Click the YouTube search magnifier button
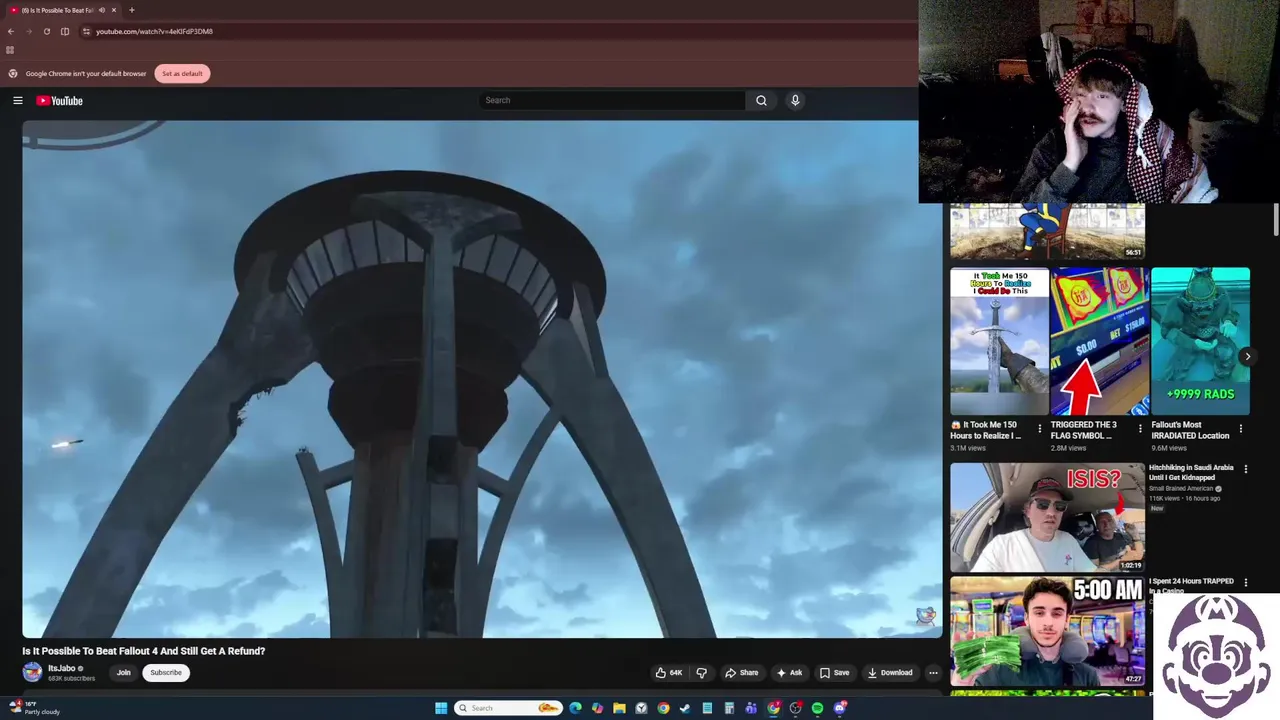The image size is (1280, 720). [761, 100]
